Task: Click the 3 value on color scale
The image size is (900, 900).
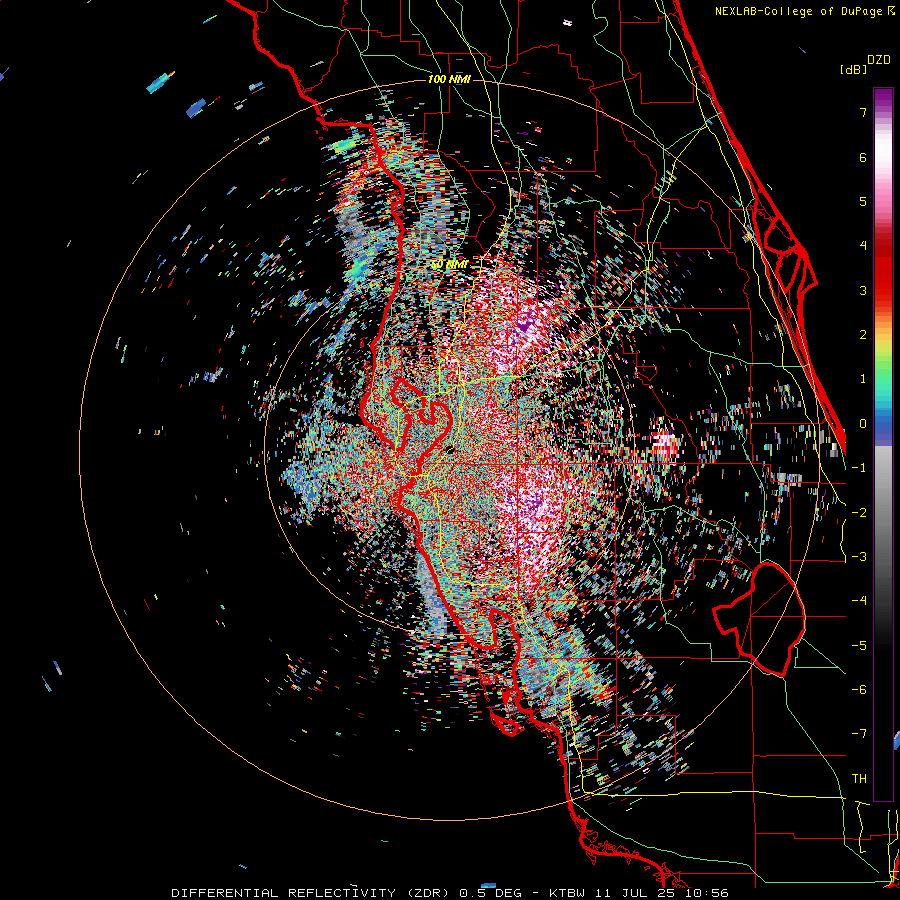Action: pyautogui.click(x=863, y=290)
